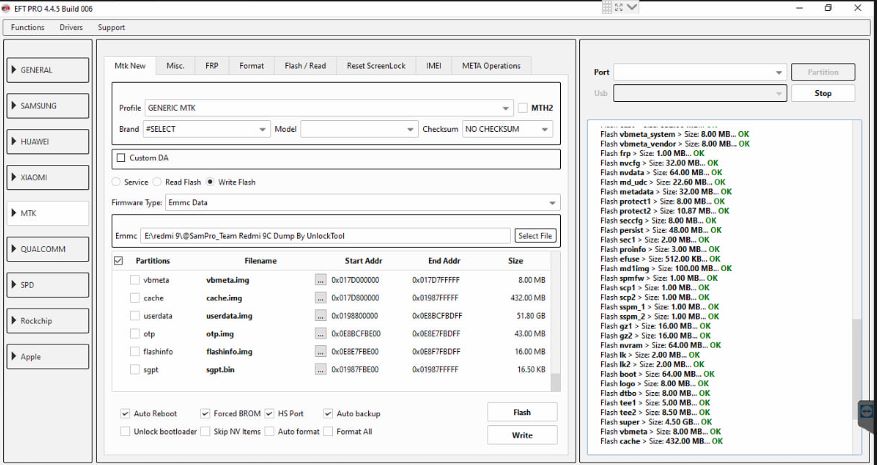The height and width of the screenshot is (465, 877).
Task: Click the grid icon in top overlay bar
Action: 607,7
